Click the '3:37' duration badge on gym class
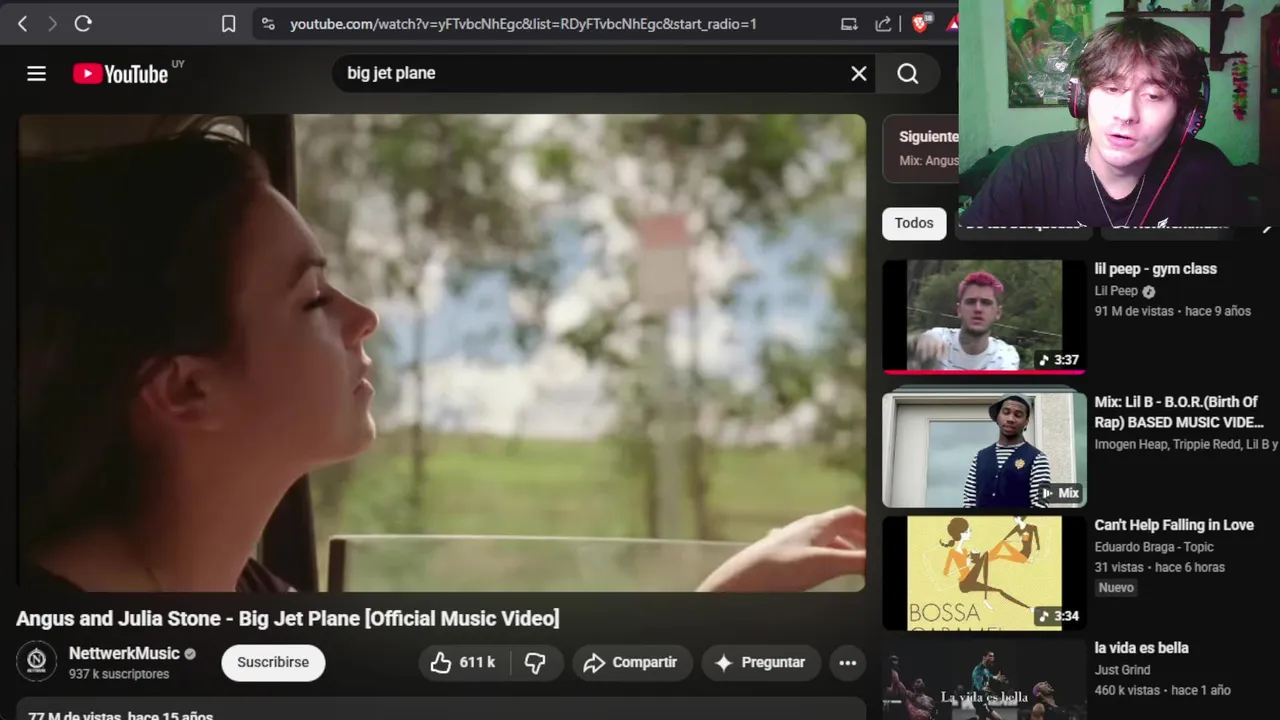This screenshot has height=720, width=1280. [x=1059, y=360]
